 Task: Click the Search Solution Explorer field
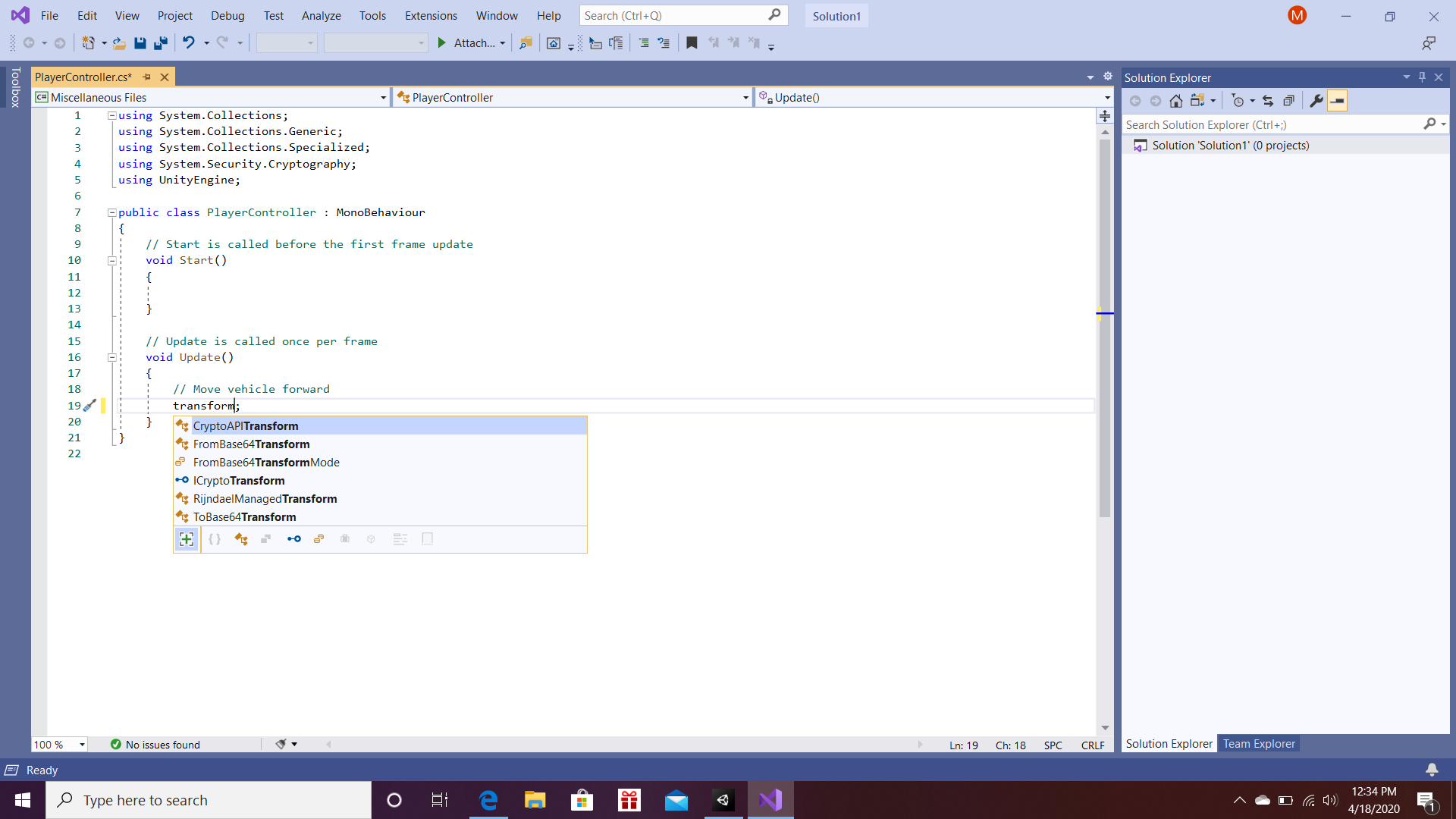1274,124
